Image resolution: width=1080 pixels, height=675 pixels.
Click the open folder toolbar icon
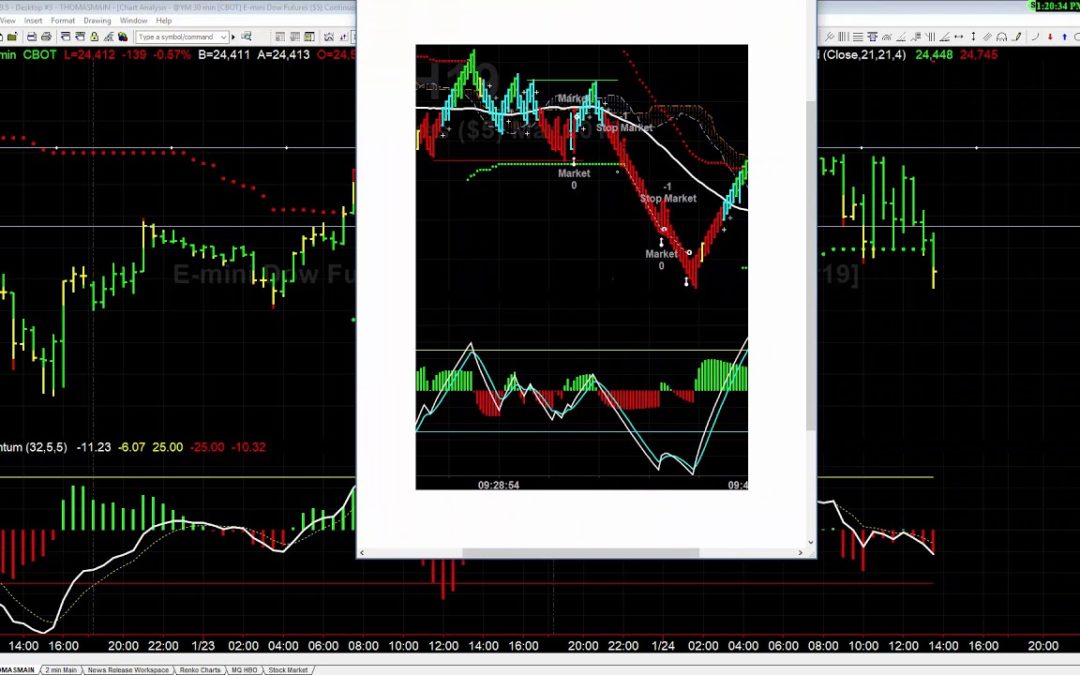[x=12, y=37]
